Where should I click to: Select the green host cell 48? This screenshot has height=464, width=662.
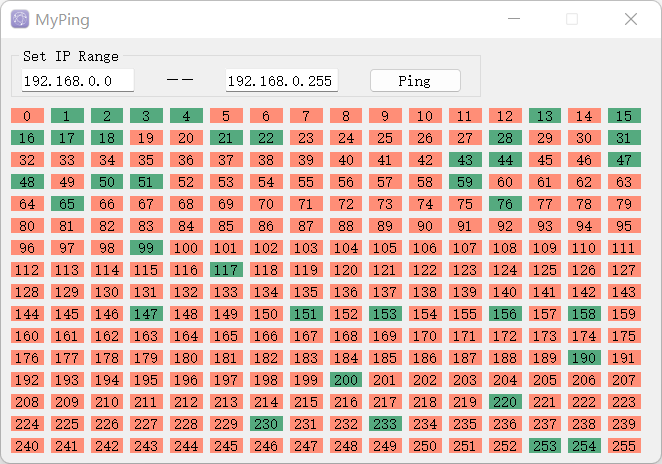(x=27, y=182)
